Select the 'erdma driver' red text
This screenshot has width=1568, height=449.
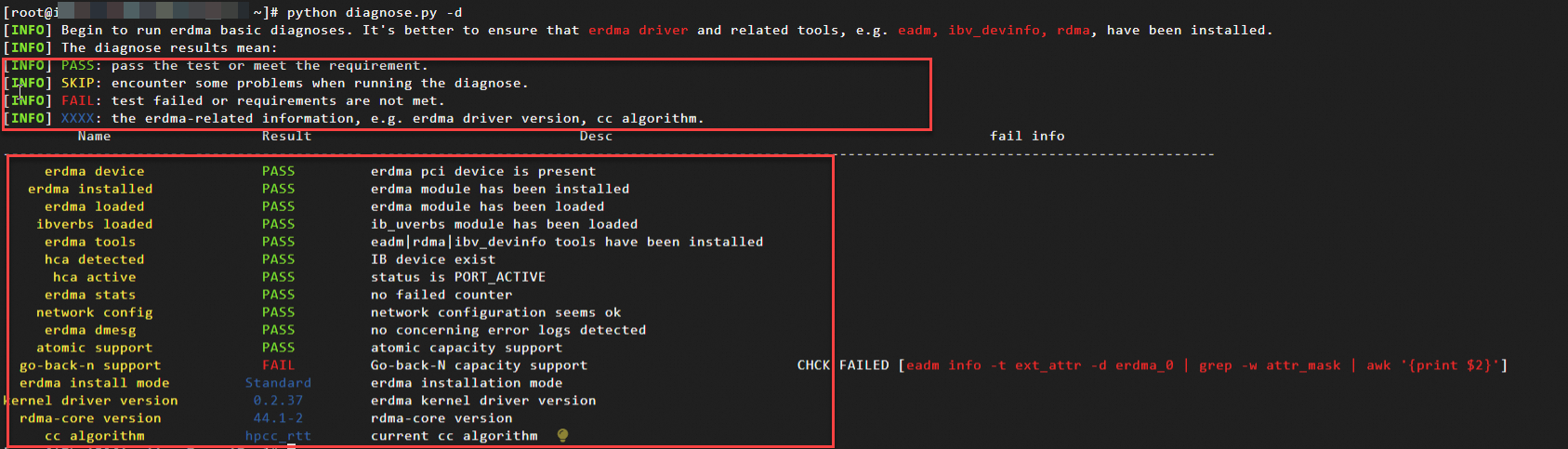pyautogui.click(x=639, y=30)
